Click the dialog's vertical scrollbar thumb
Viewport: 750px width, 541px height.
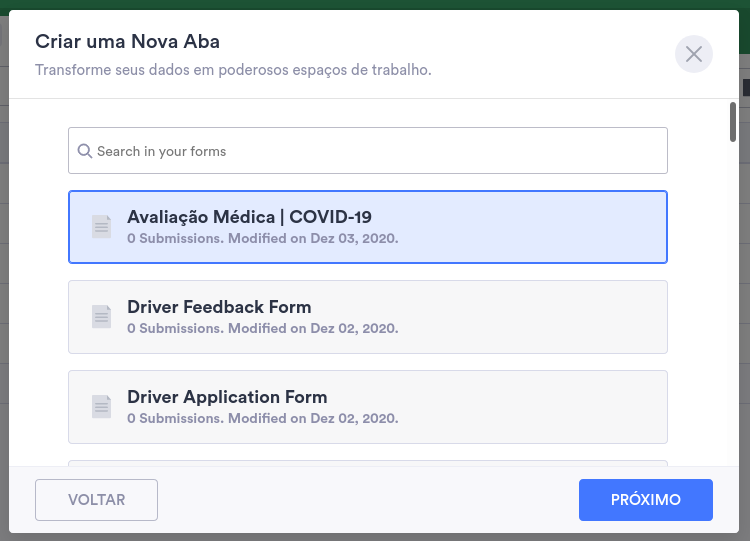click(x=733, y=122)
